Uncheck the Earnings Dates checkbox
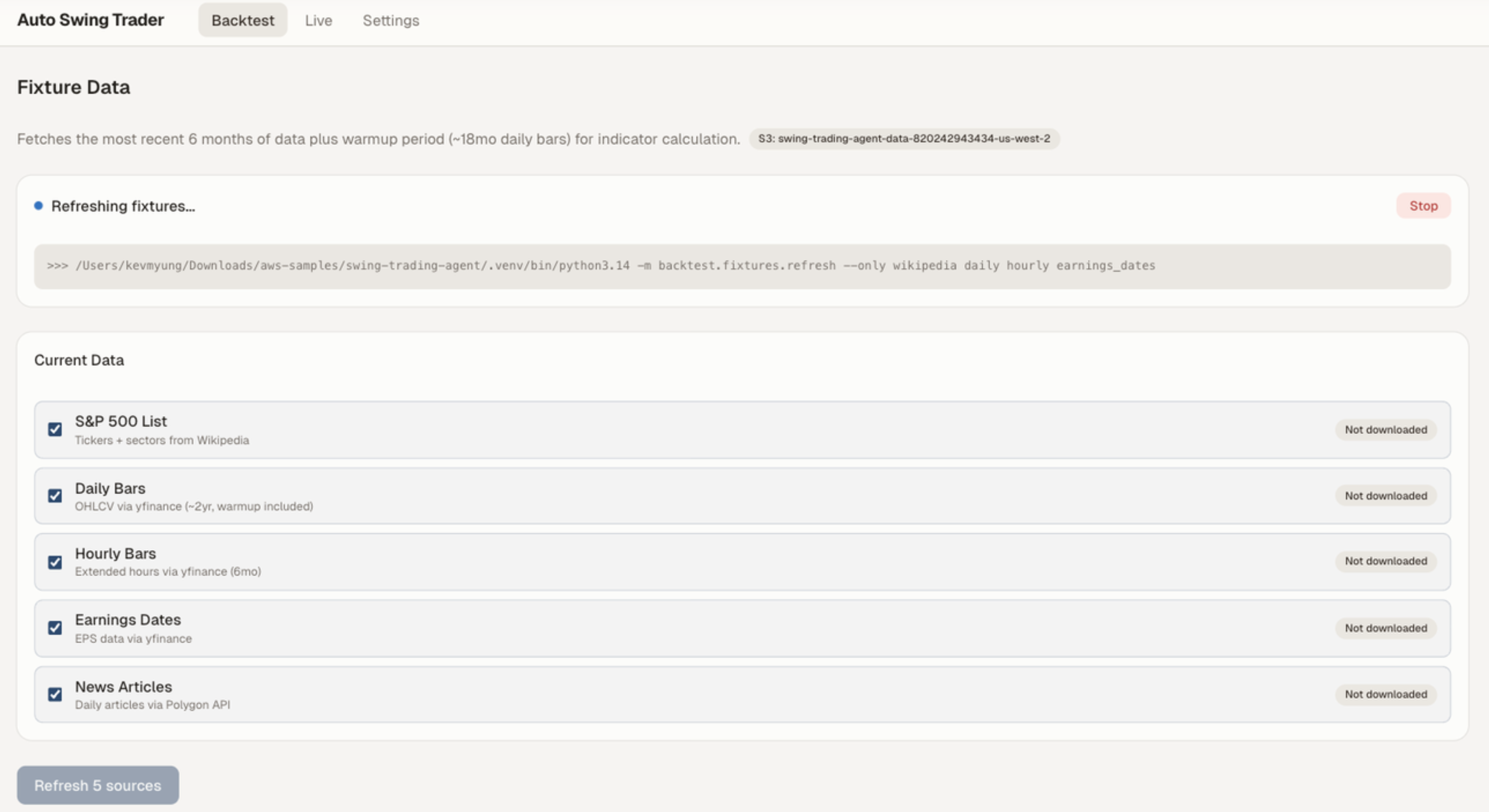This screenshot has height=812, width=1489. point(55,628)
